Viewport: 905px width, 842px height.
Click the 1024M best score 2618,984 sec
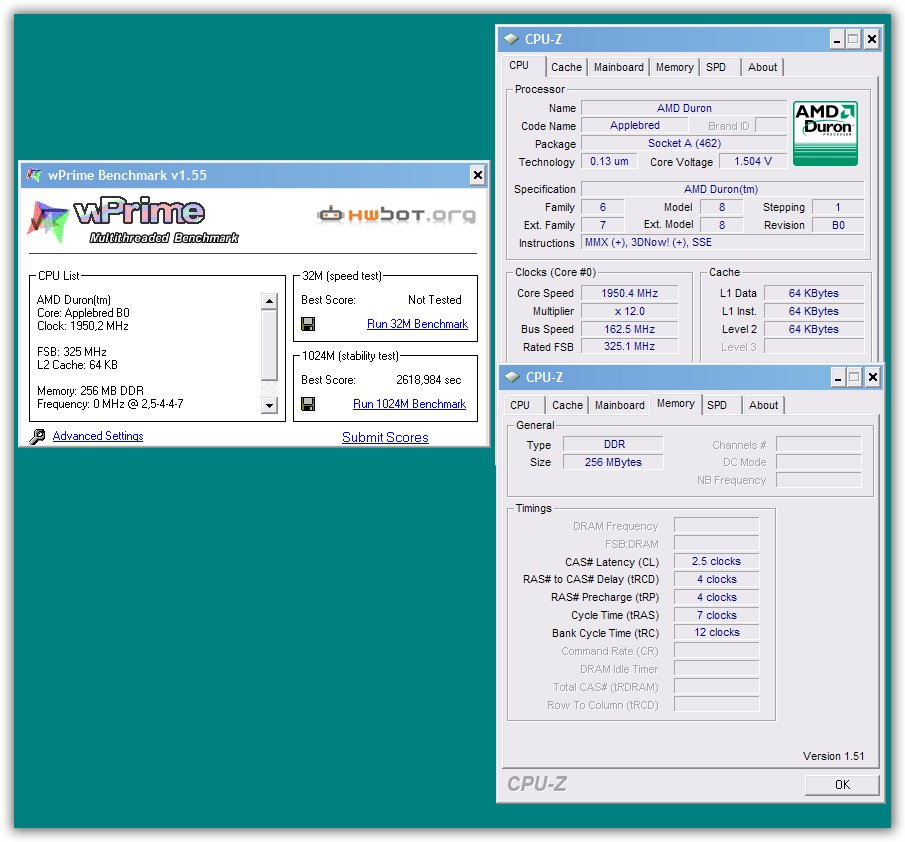tap(428, 380)
